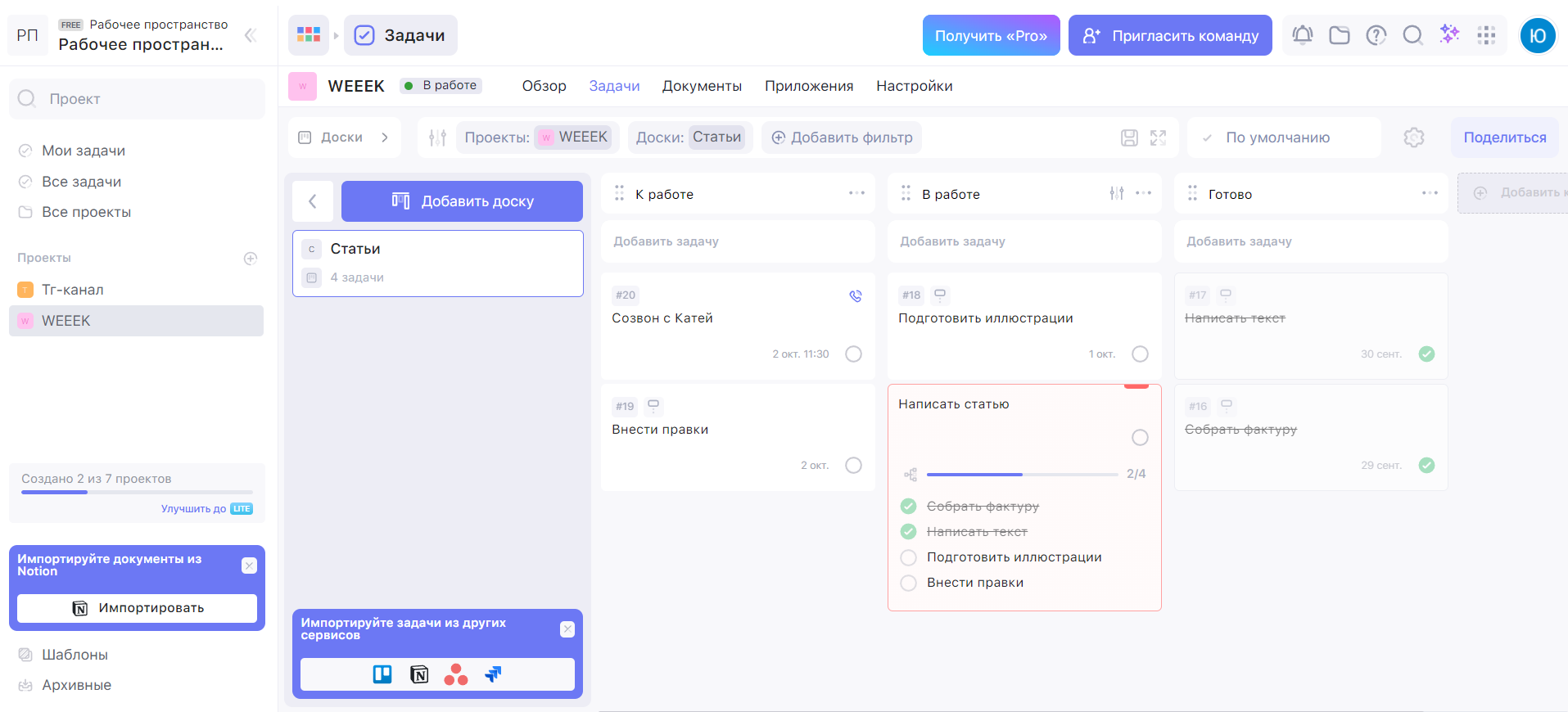
Task: Uncheck the completed Написать текст card
Action: coord(1426,354)
